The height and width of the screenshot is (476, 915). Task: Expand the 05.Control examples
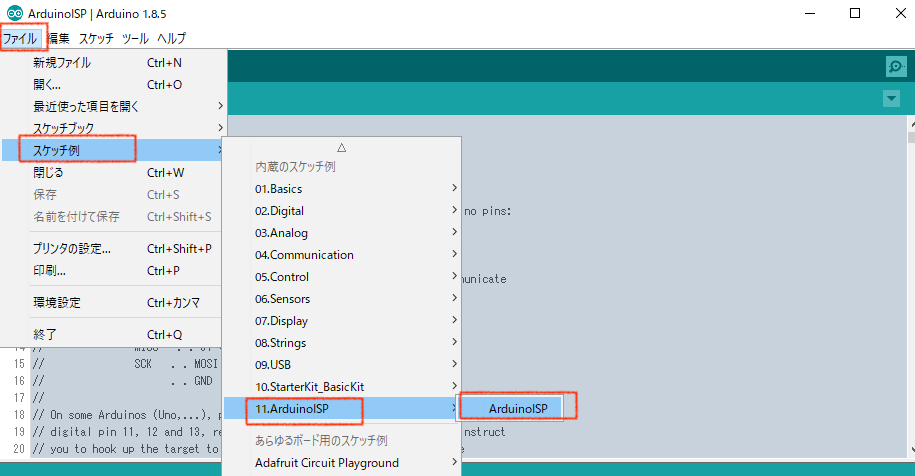(x=342, y=276)
